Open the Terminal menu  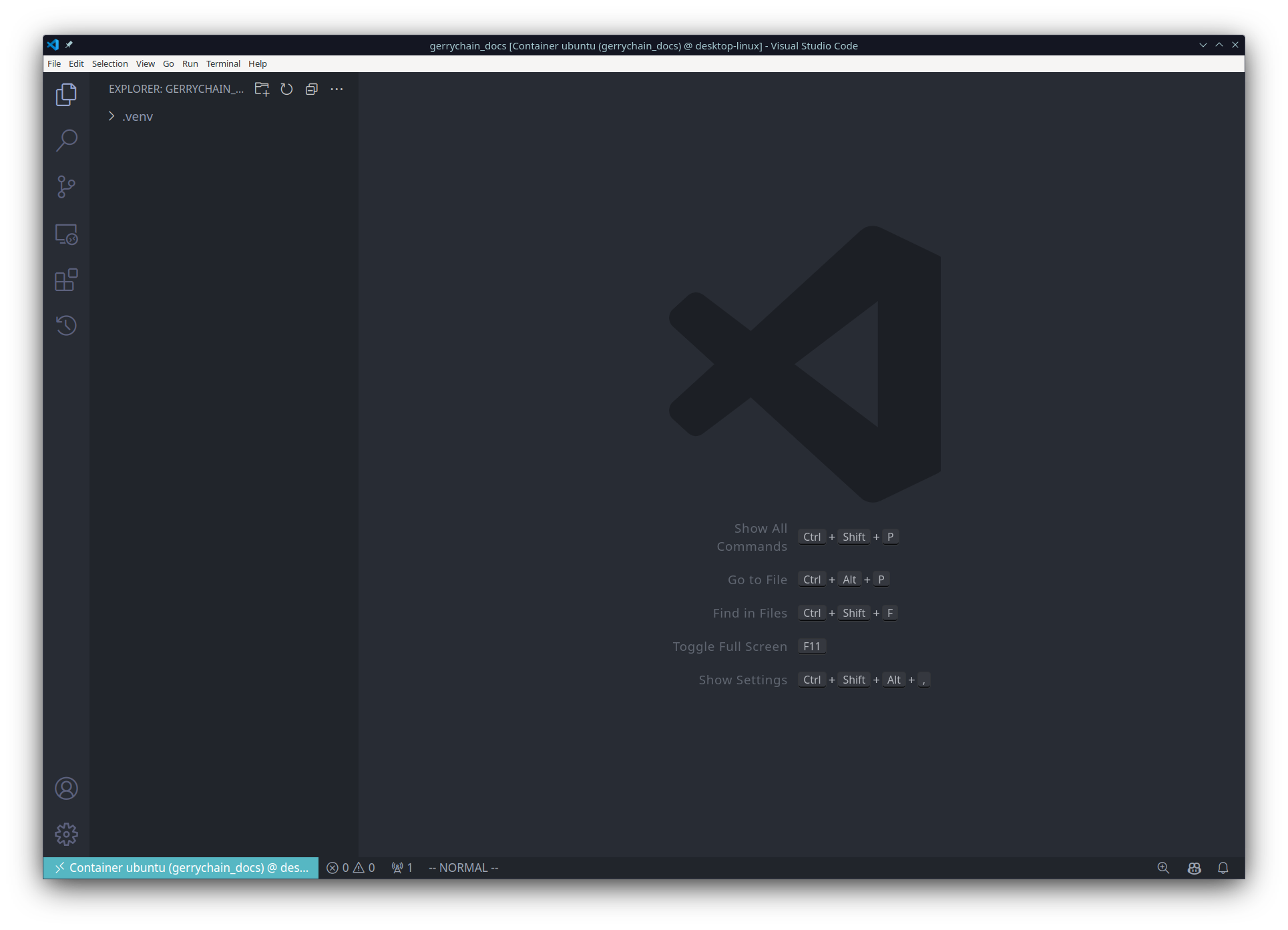(x=223, y=63)
